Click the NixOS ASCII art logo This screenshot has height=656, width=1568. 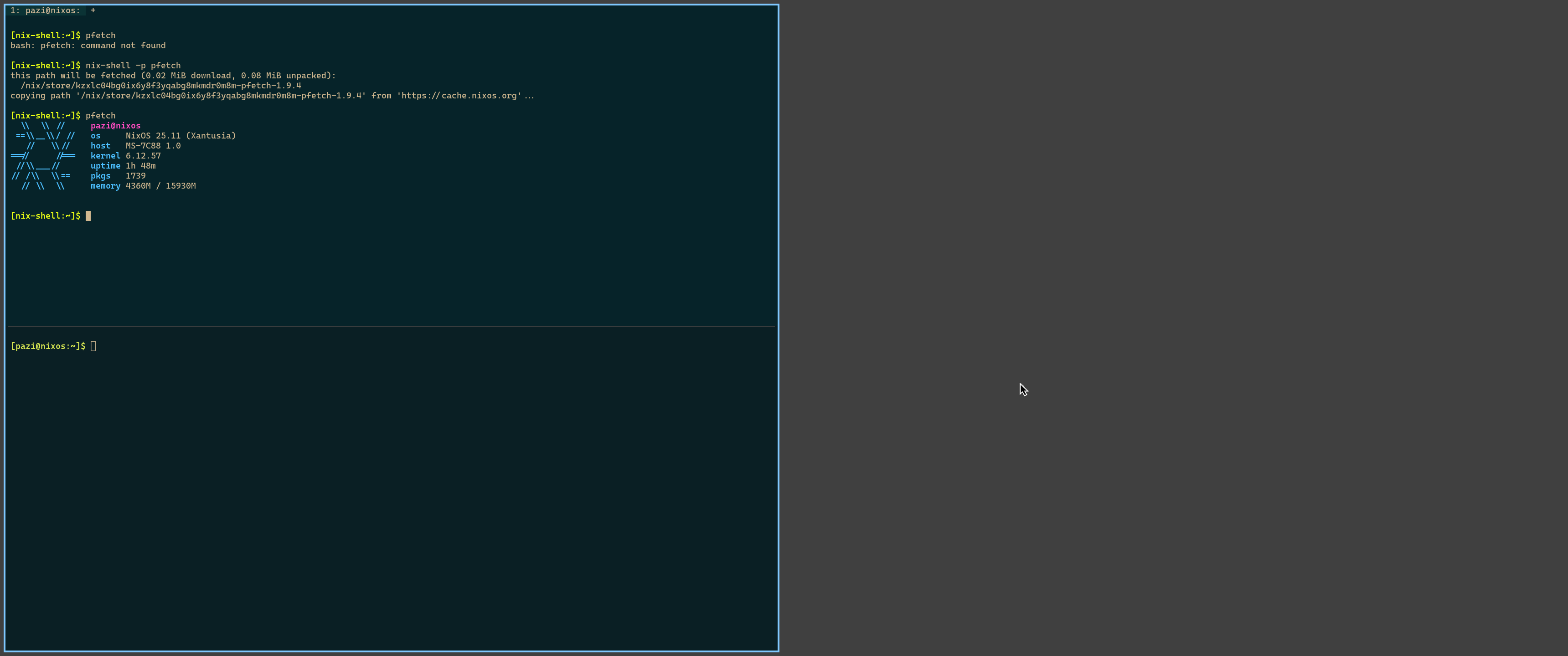42,156
